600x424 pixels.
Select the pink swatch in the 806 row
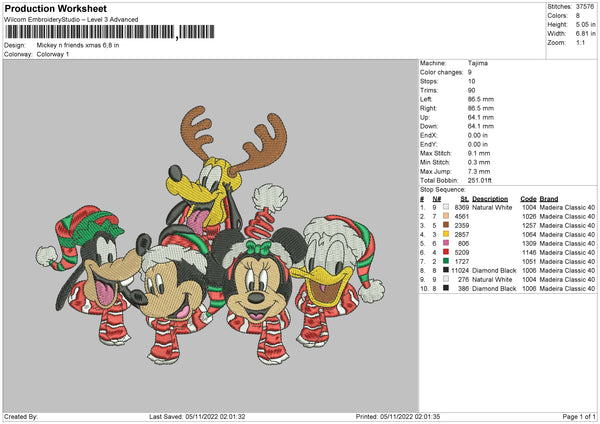446,243
